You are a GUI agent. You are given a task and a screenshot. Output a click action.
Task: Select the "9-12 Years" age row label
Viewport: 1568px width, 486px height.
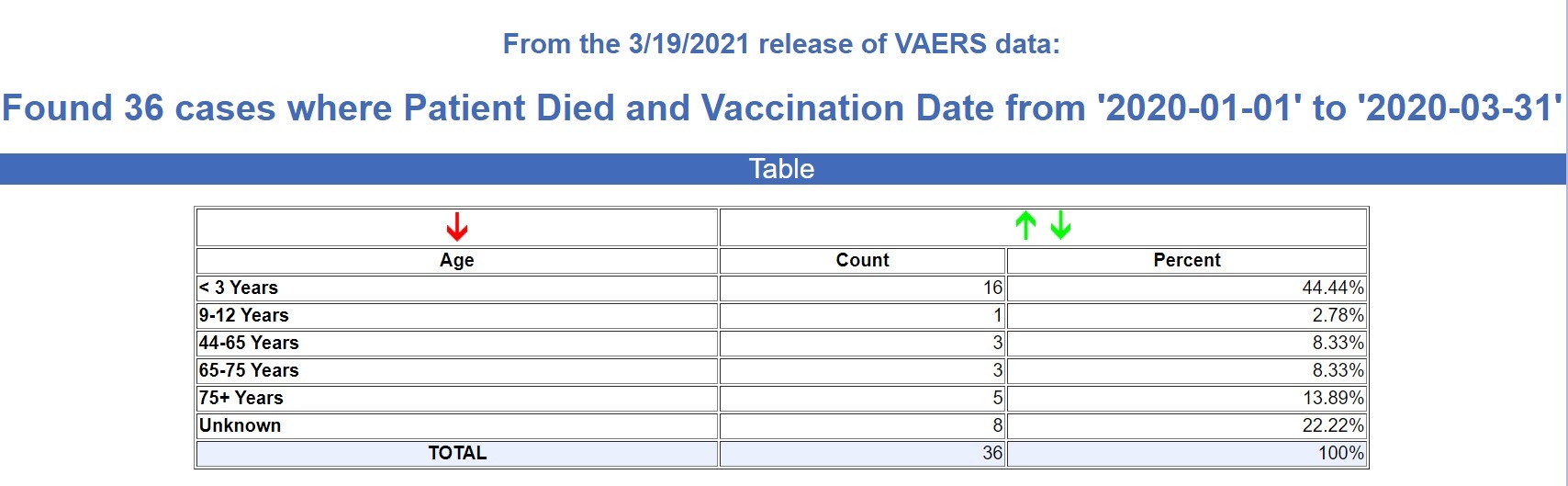click(244, 315)
